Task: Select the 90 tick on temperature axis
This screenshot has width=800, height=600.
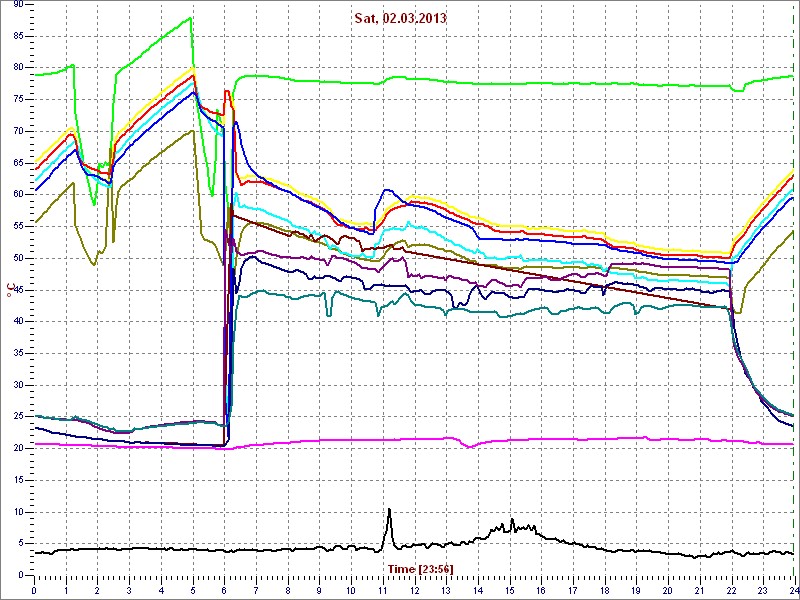Action: [17, 4]
